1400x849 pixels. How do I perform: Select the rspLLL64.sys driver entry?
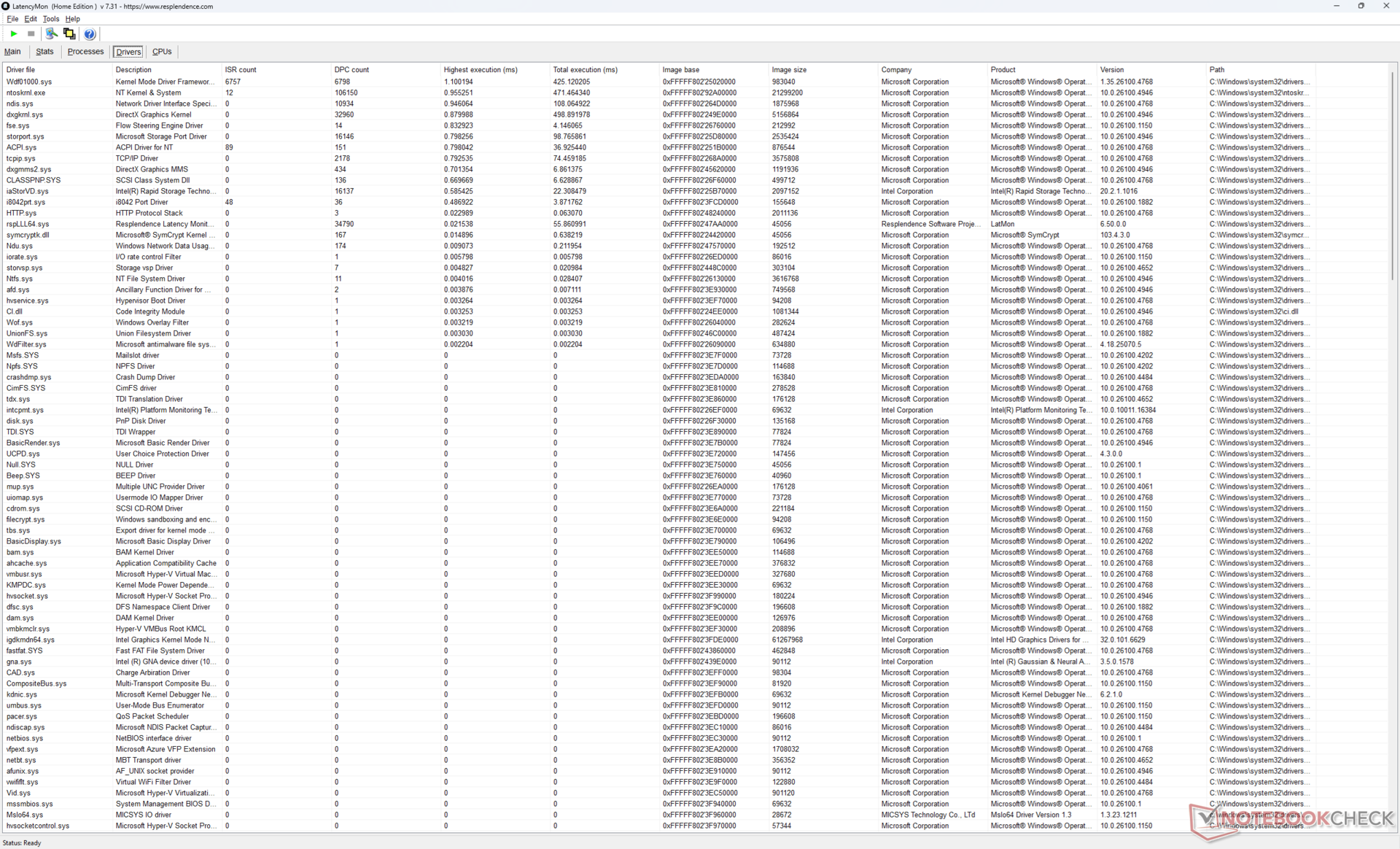[28, 224]
